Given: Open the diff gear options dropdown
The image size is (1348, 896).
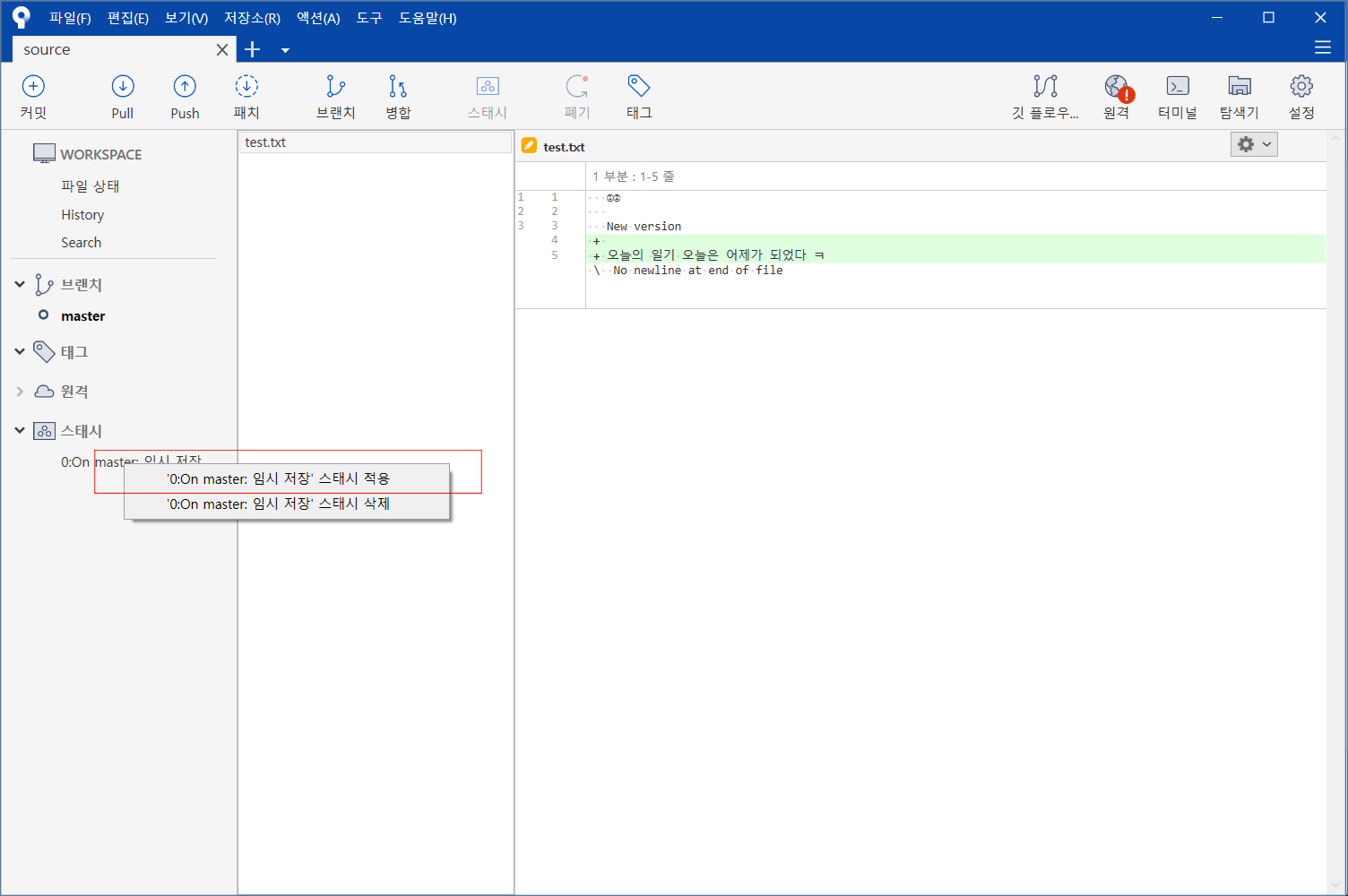Looking at the screenshot, I should click(1254, 144).
